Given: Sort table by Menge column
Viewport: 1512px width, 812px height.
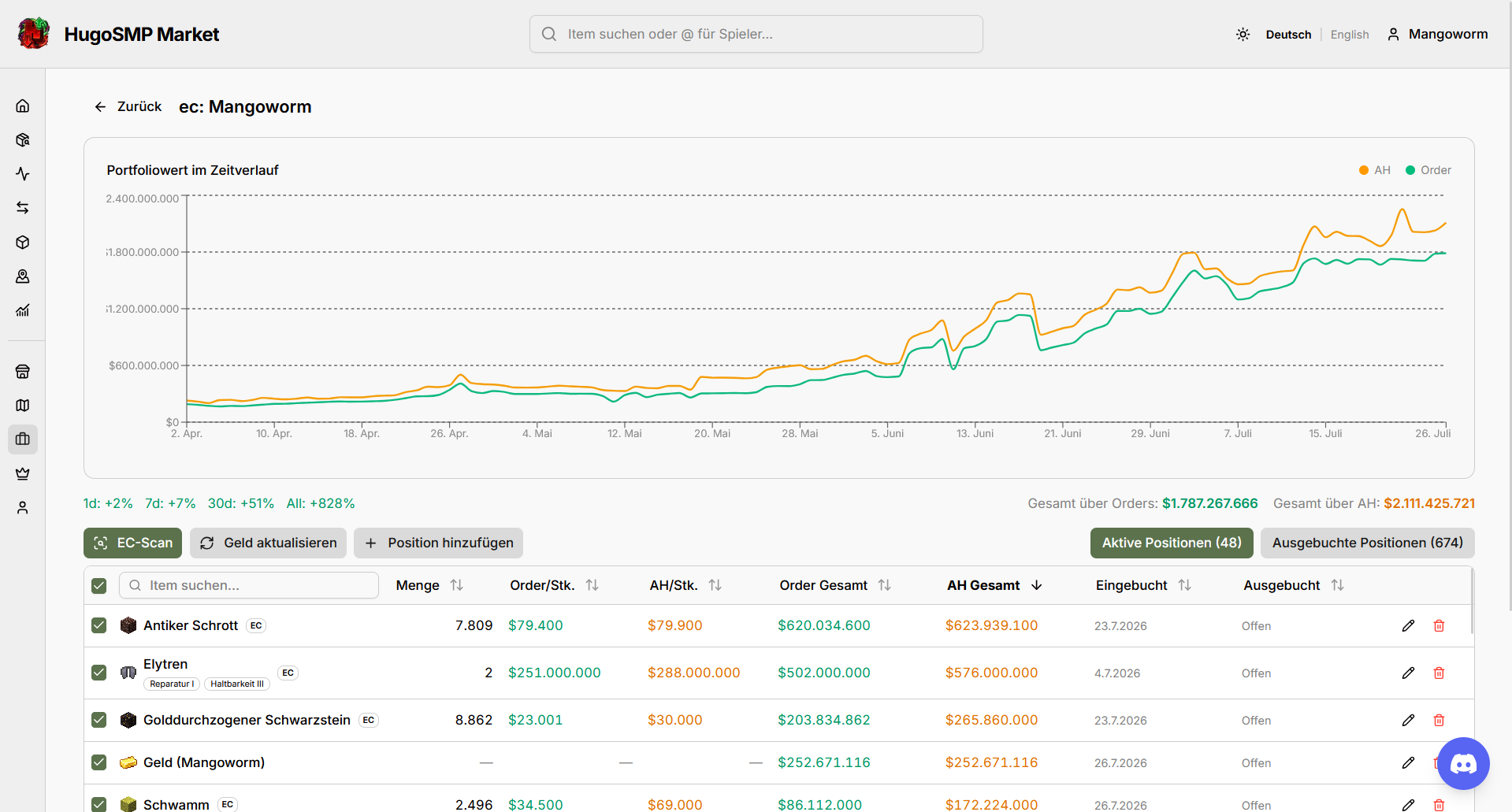Looking at the screenshot, I should click(429, 586).
